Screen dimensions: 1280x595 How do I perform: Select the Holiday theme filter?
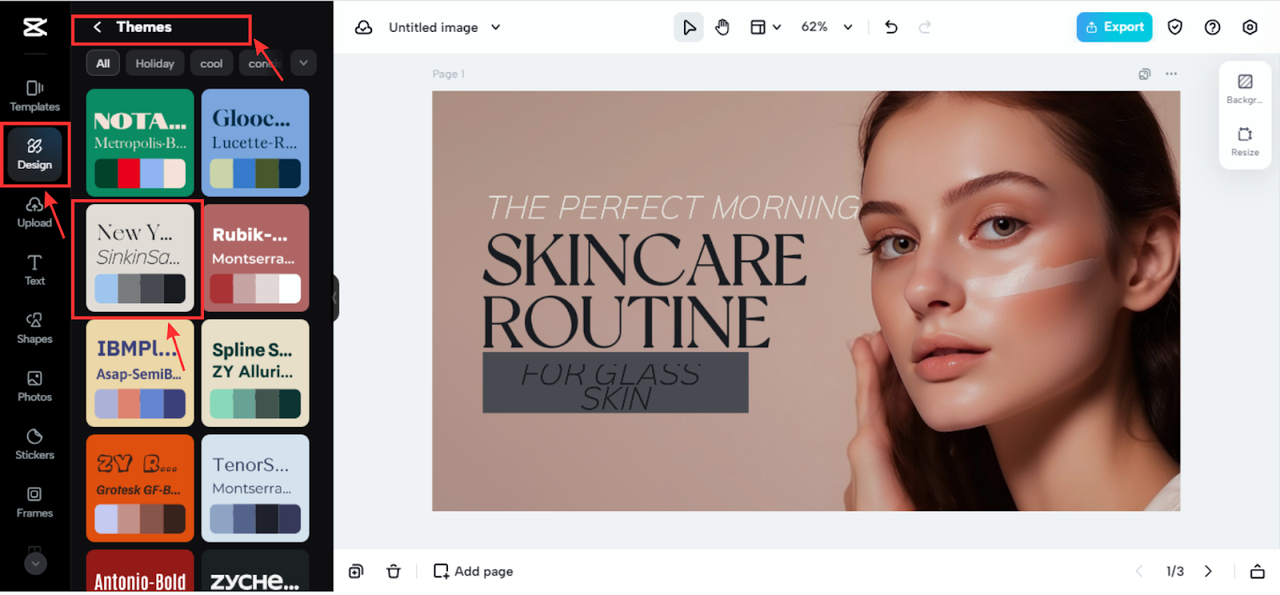click(x=155, y=63)
